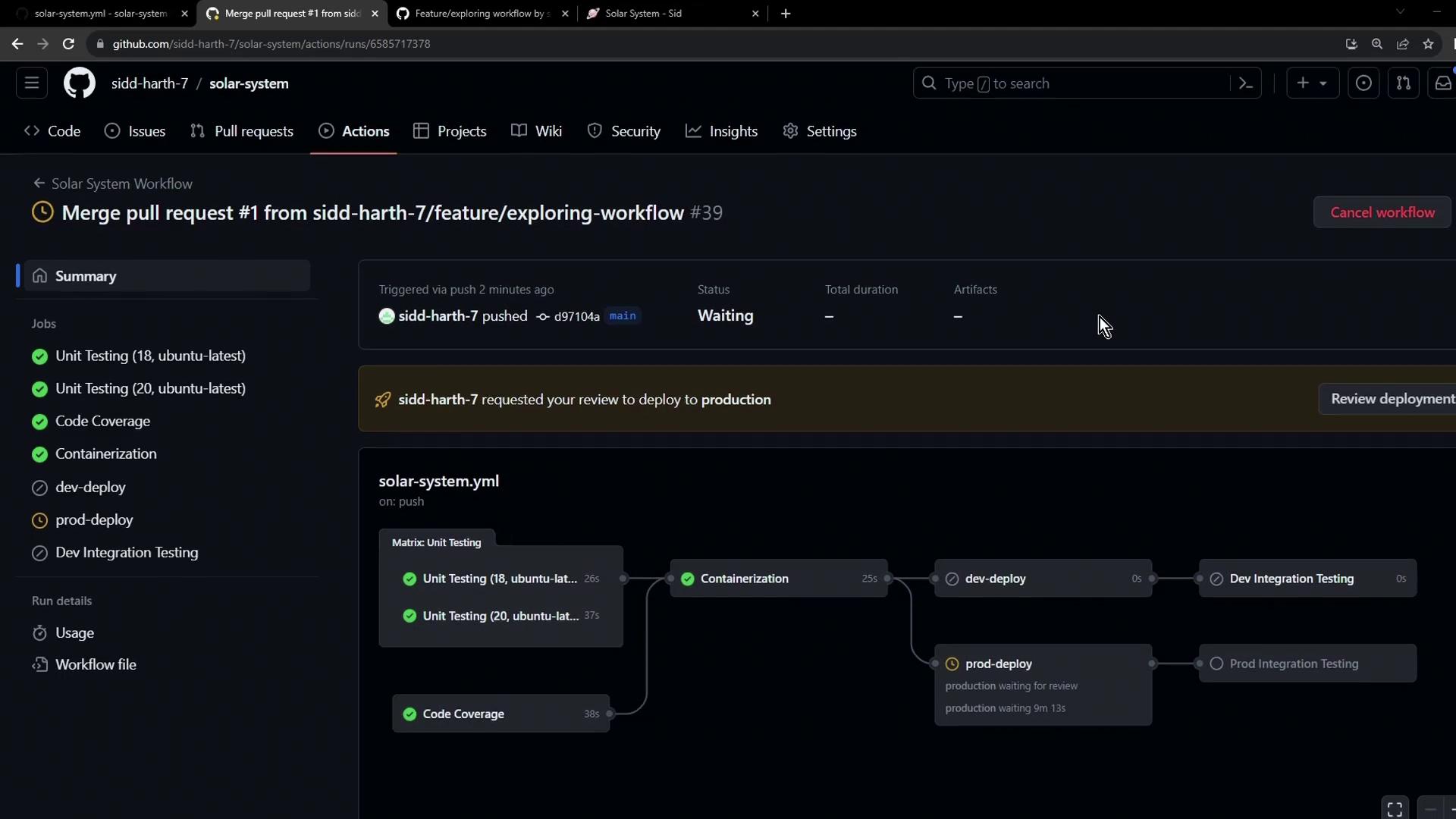Viewport: 1456px width, 819px height.
Task: Click the d97104a commit hash link
Action: [576, 317]
